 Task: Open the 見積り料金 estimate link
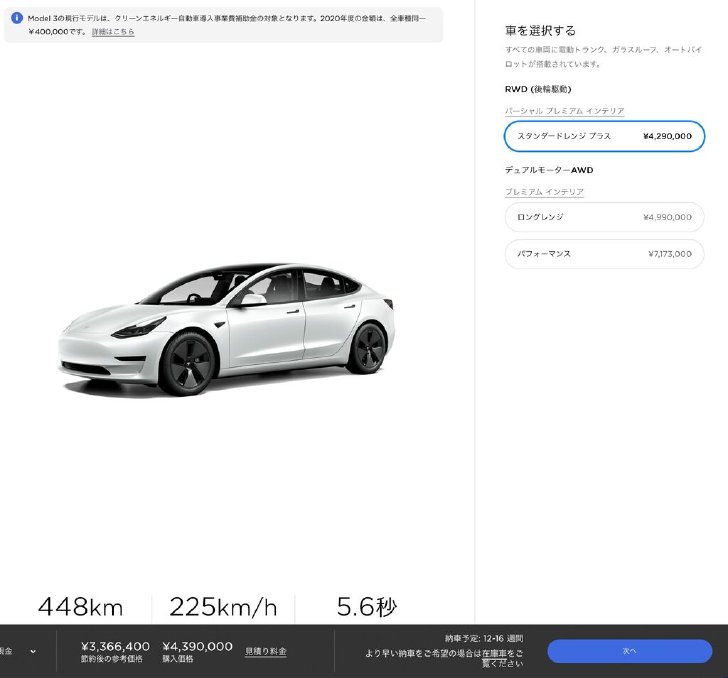point(266,651)
